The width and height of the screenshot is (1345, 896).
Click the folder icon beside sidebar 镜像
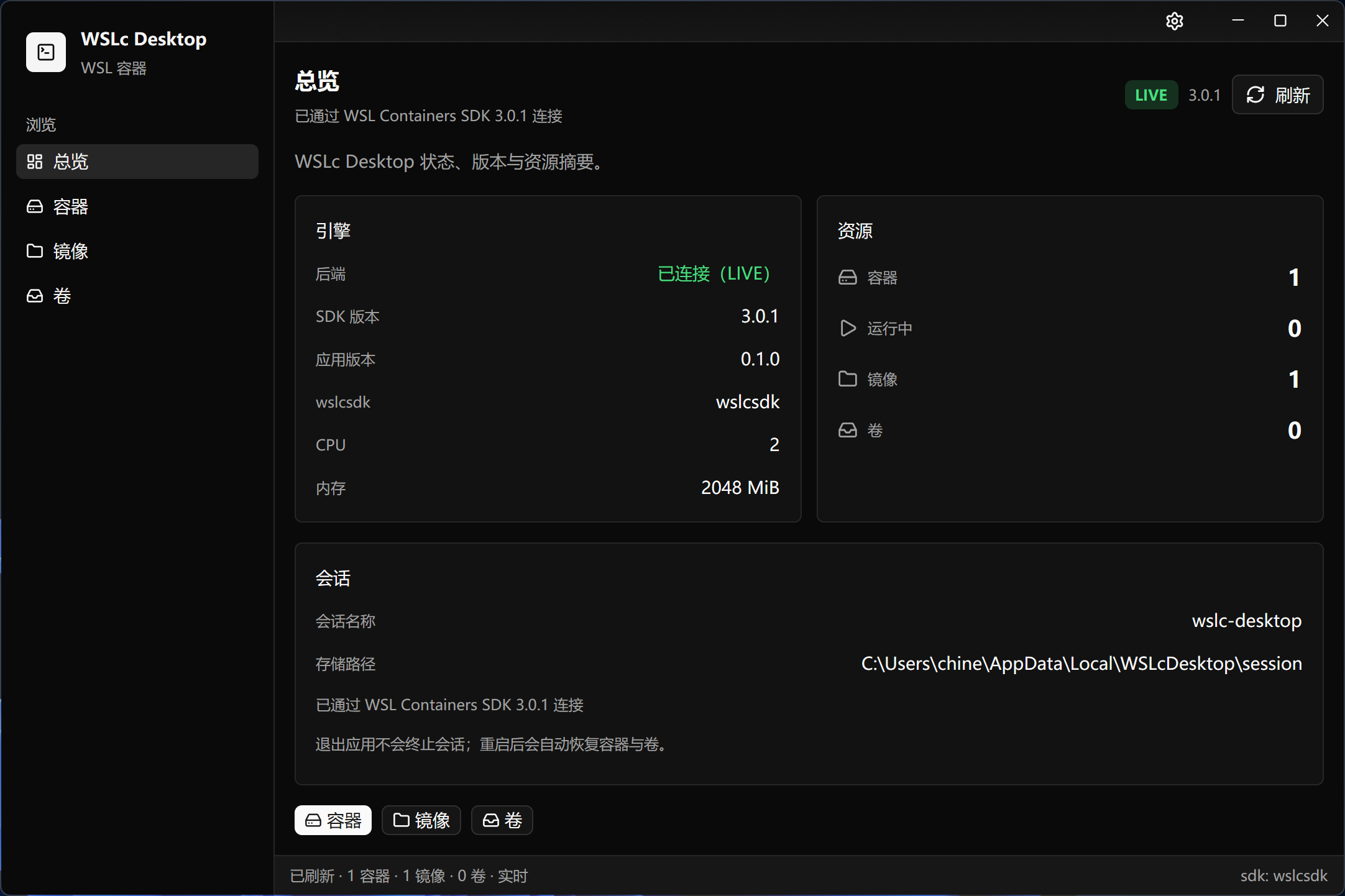pos(35,251)
